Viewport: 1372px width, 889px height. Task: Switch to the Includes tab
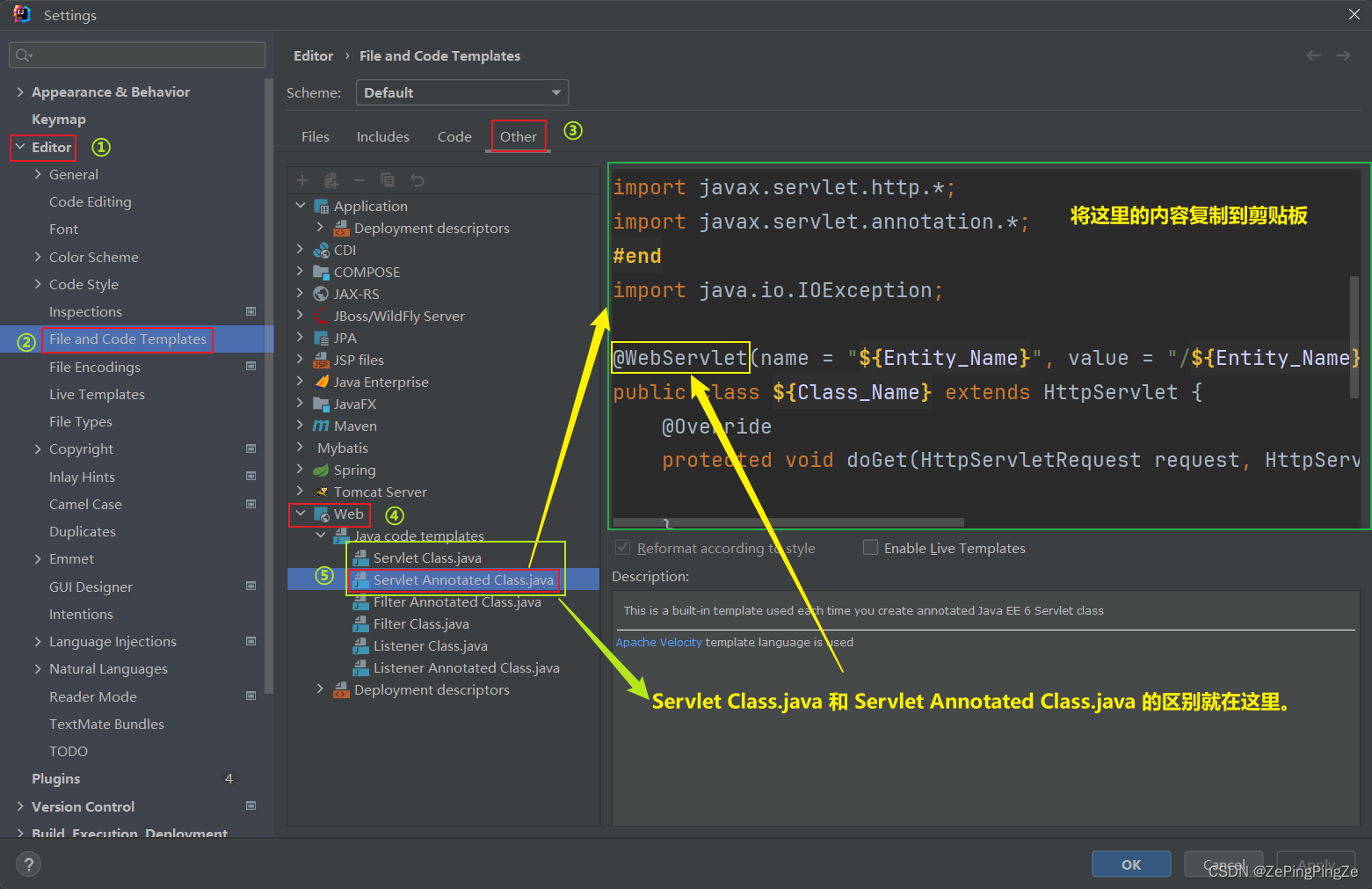pos(383,136)
